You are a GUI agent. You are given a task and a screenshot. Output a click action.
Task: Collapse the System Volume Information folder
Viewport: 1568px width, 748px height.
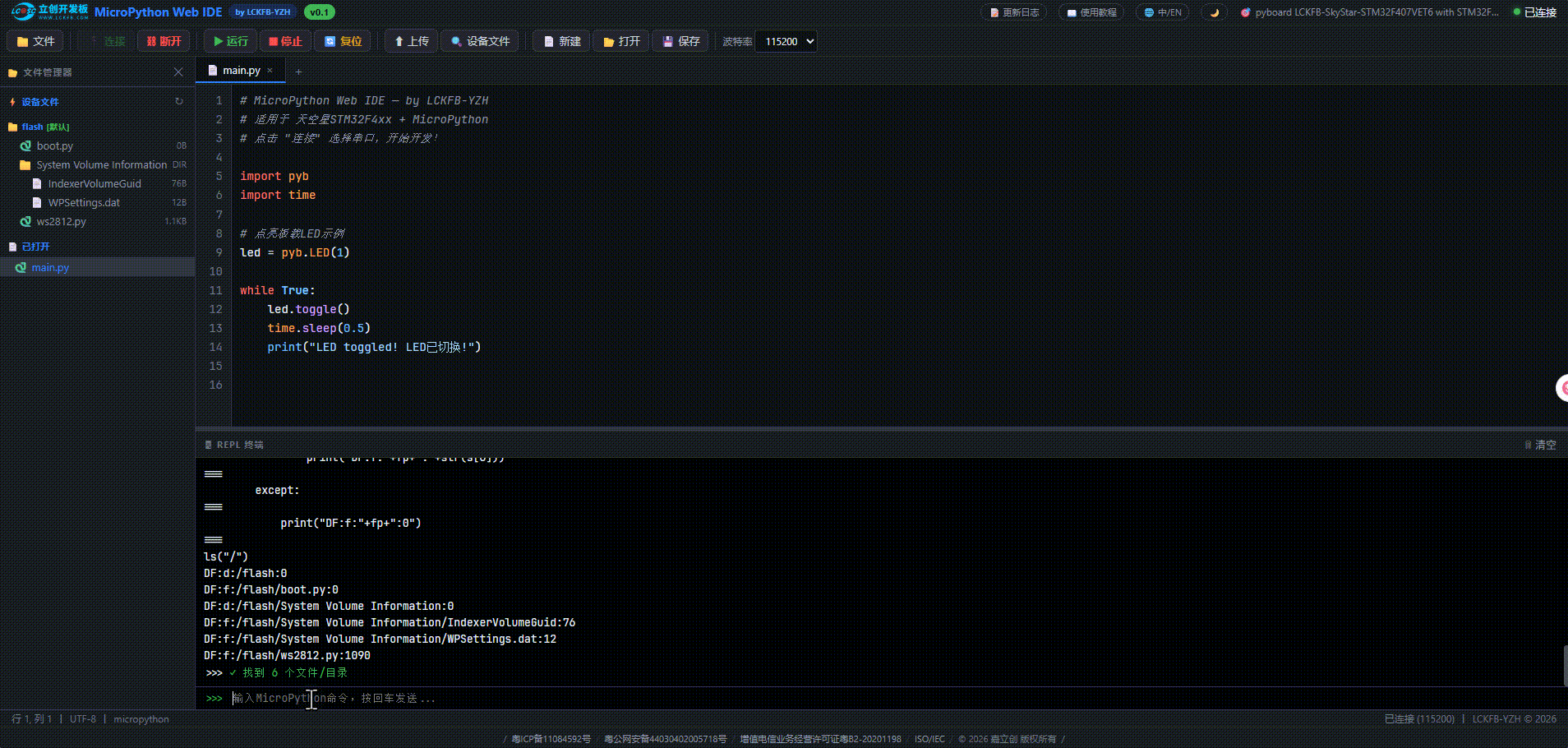pyautogui.click(x=101, y=164)
